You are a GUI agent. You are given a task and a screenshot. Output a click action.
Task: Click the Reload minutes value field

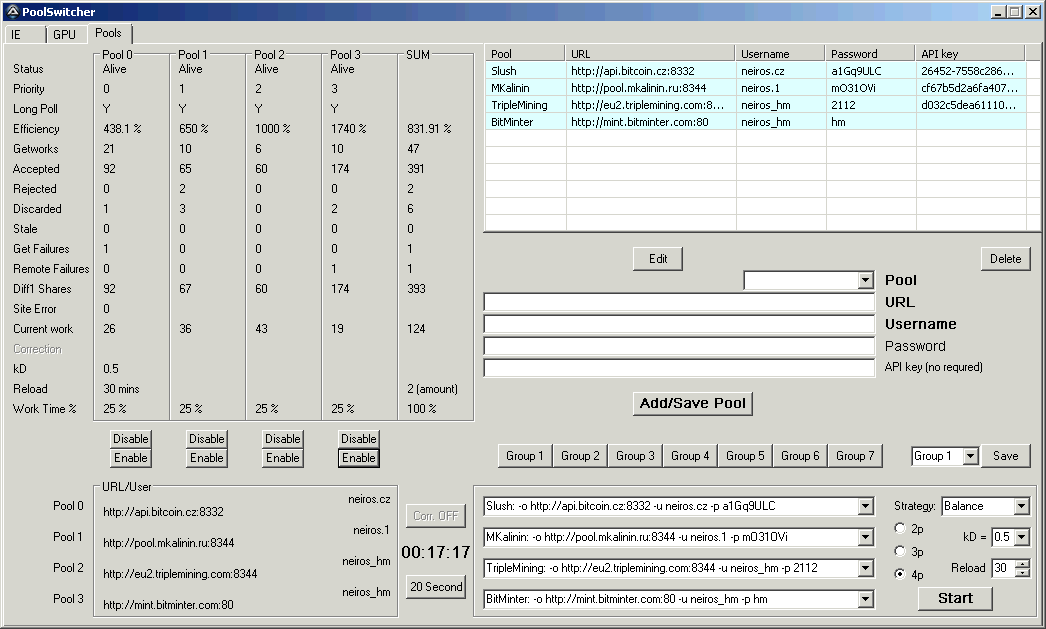(1003, 568)
